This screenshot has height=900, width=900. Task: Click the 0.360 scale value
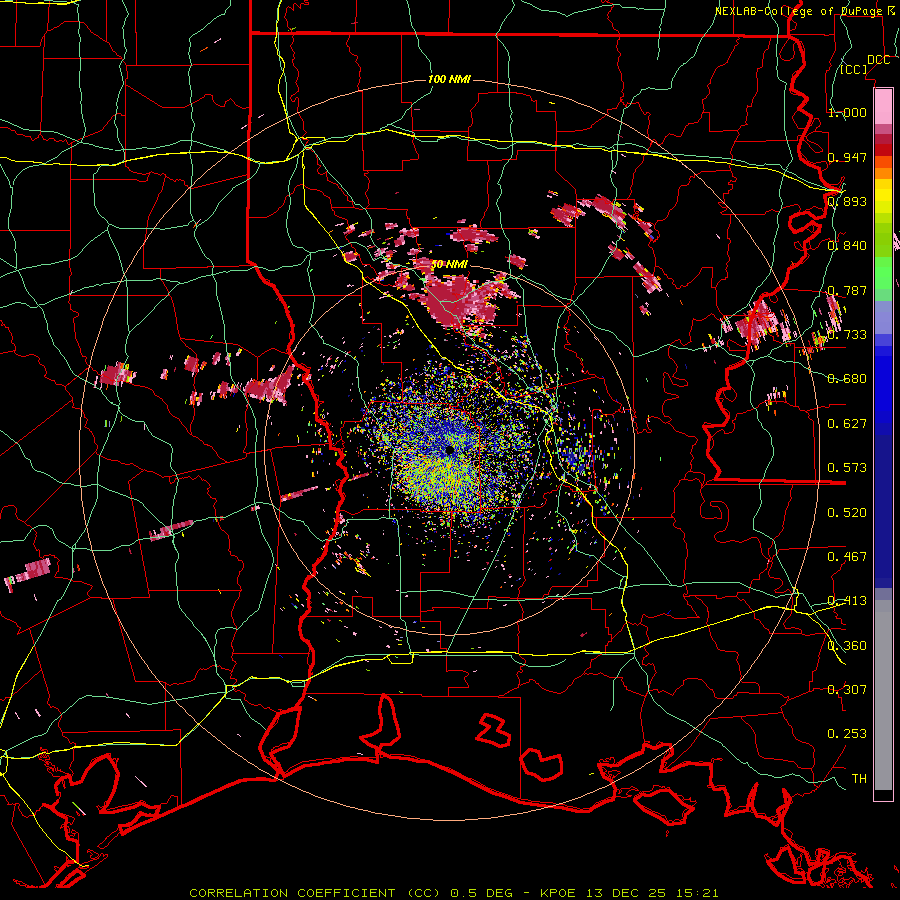point(847,646)
